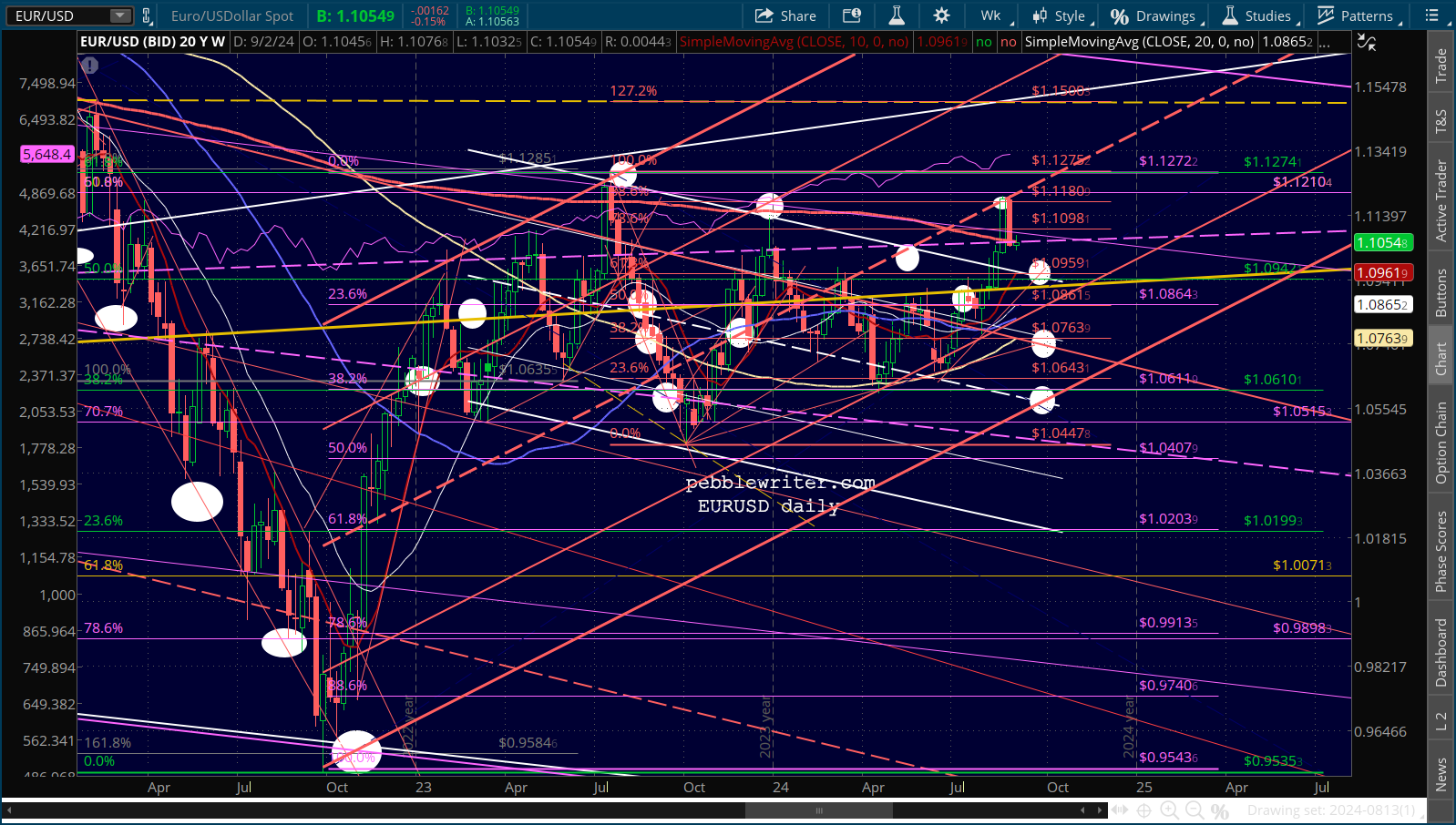Click the yellow 1.07639 price bubble
Screen dimensions: 1456x825
(x=1383, y=339)
